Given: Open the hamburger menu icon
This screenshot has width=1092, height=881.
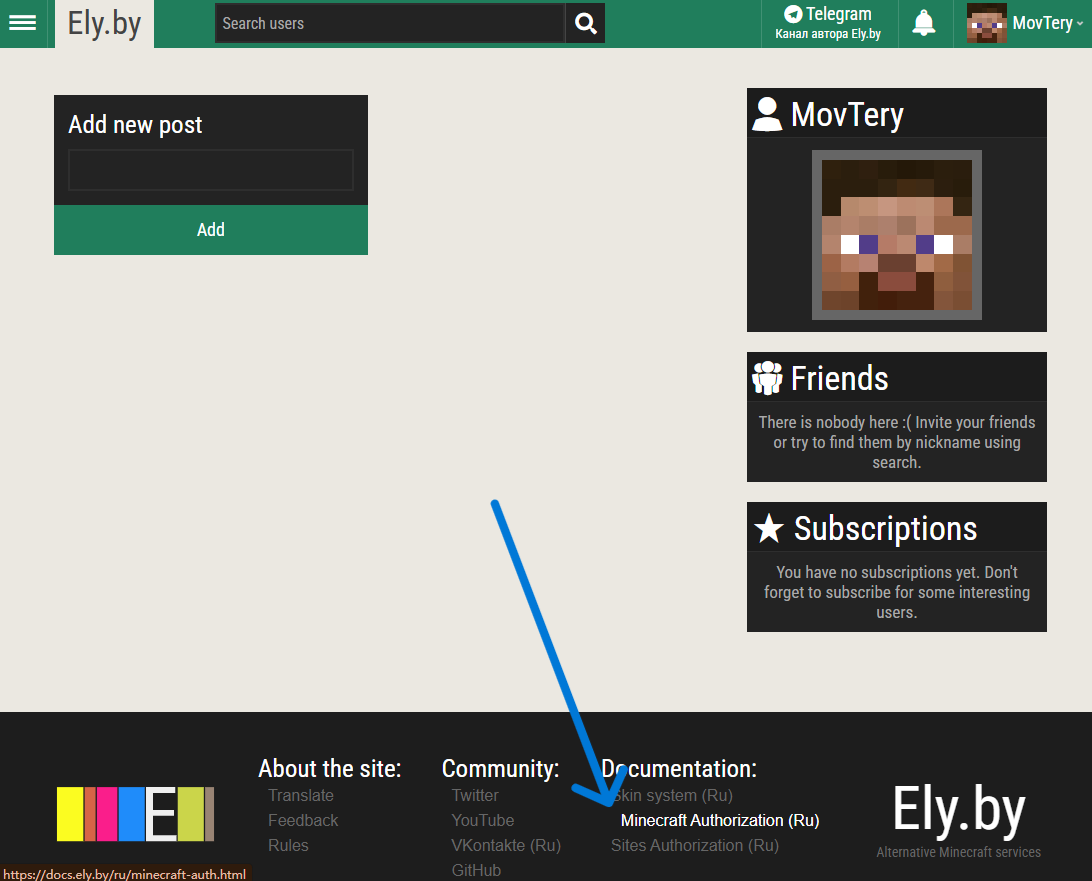Looking at the screenshot, I should pos(22,23).
